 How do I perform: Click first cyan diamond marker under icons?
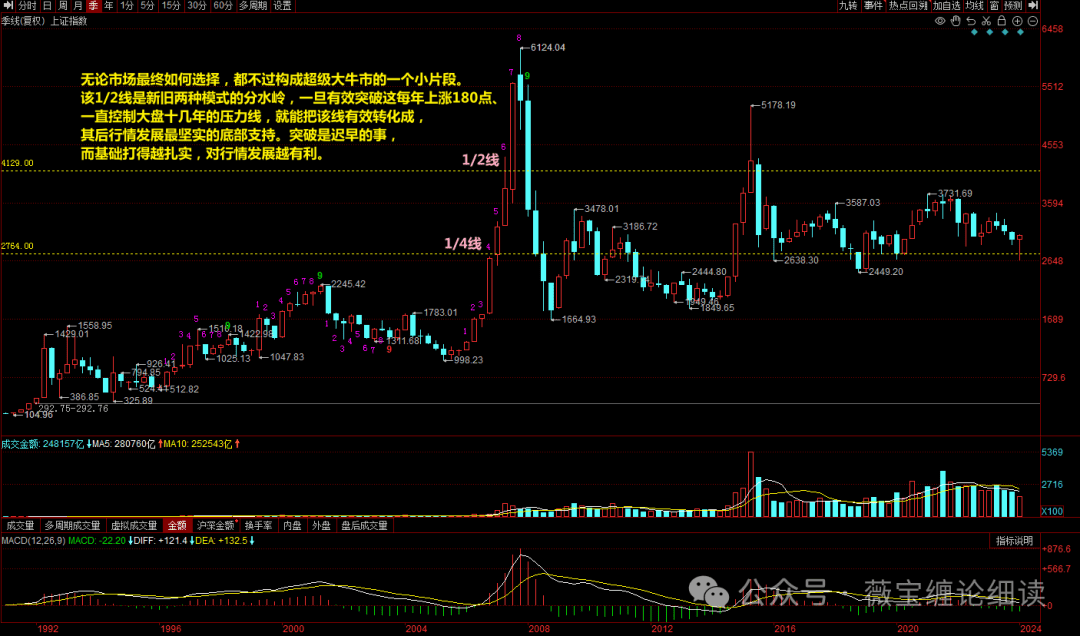pos(974,32)
